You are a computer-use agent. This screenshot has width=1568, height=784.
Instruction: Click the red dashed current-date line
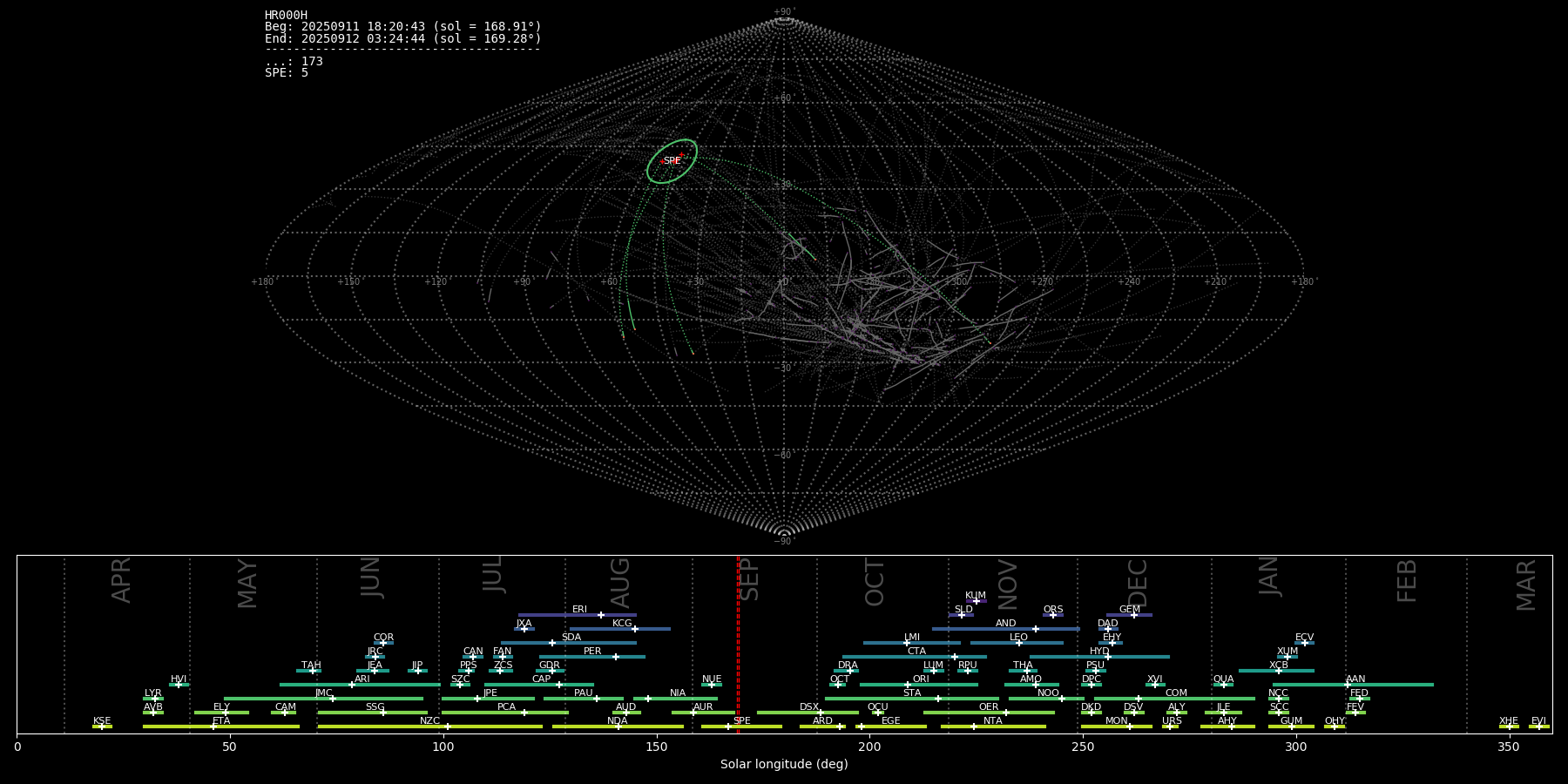pyautogui.click(x=738, y=645)
